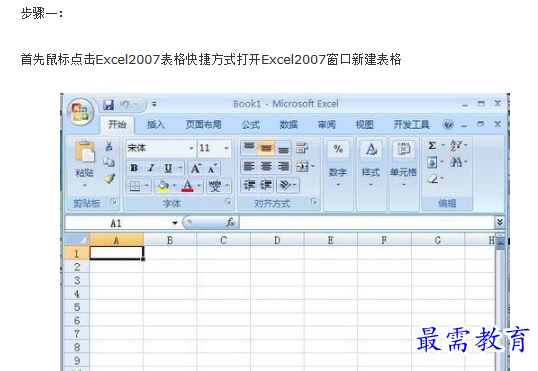
Task: Expand the formula bar chevron
Action: (x=500, y=222)
